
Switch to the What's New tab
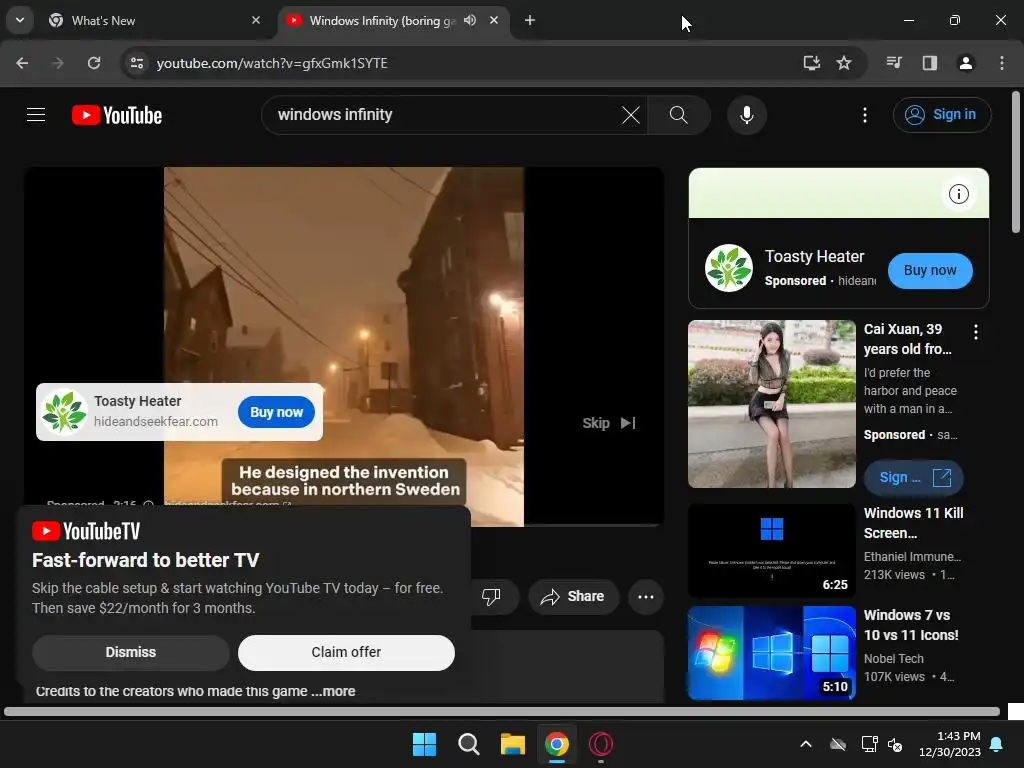click(x=153, y=21)
